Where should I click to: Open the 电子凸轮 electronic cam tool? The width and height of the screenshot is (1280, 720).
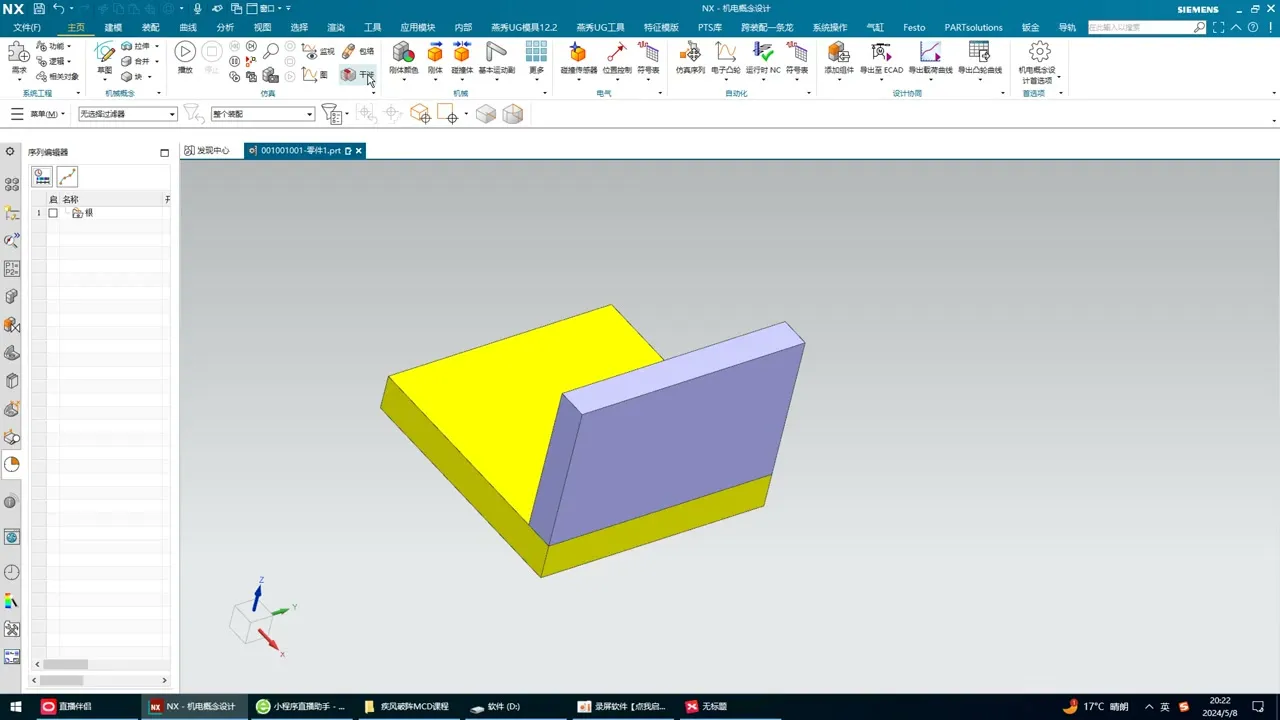pos(725,57)
